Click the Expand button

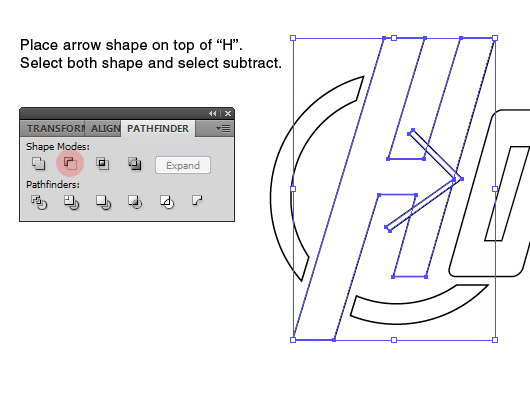[183, 165]
